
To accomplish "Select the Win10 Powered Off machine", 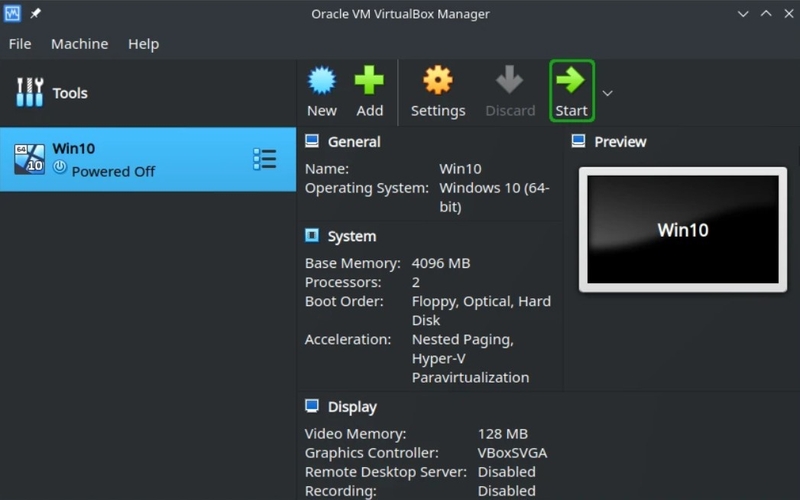I will (x=148, y=160).
